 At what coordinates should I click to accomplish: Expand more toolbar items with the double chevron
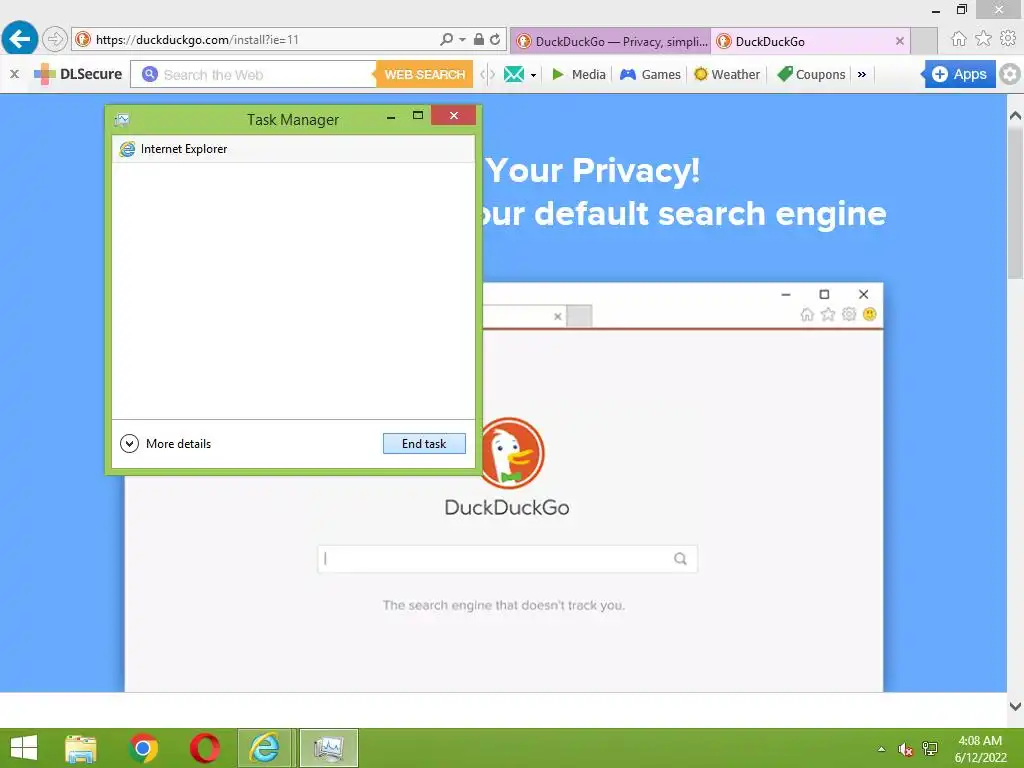(862, 74)
